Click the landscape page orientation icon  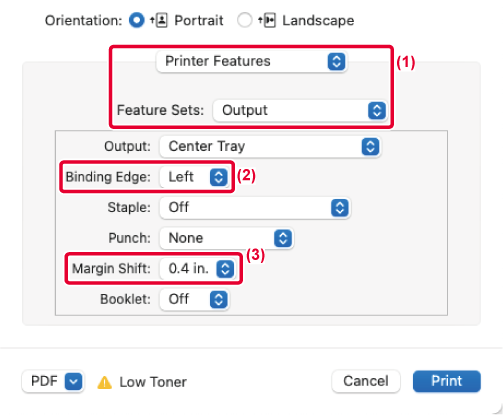tap(267, 21)
